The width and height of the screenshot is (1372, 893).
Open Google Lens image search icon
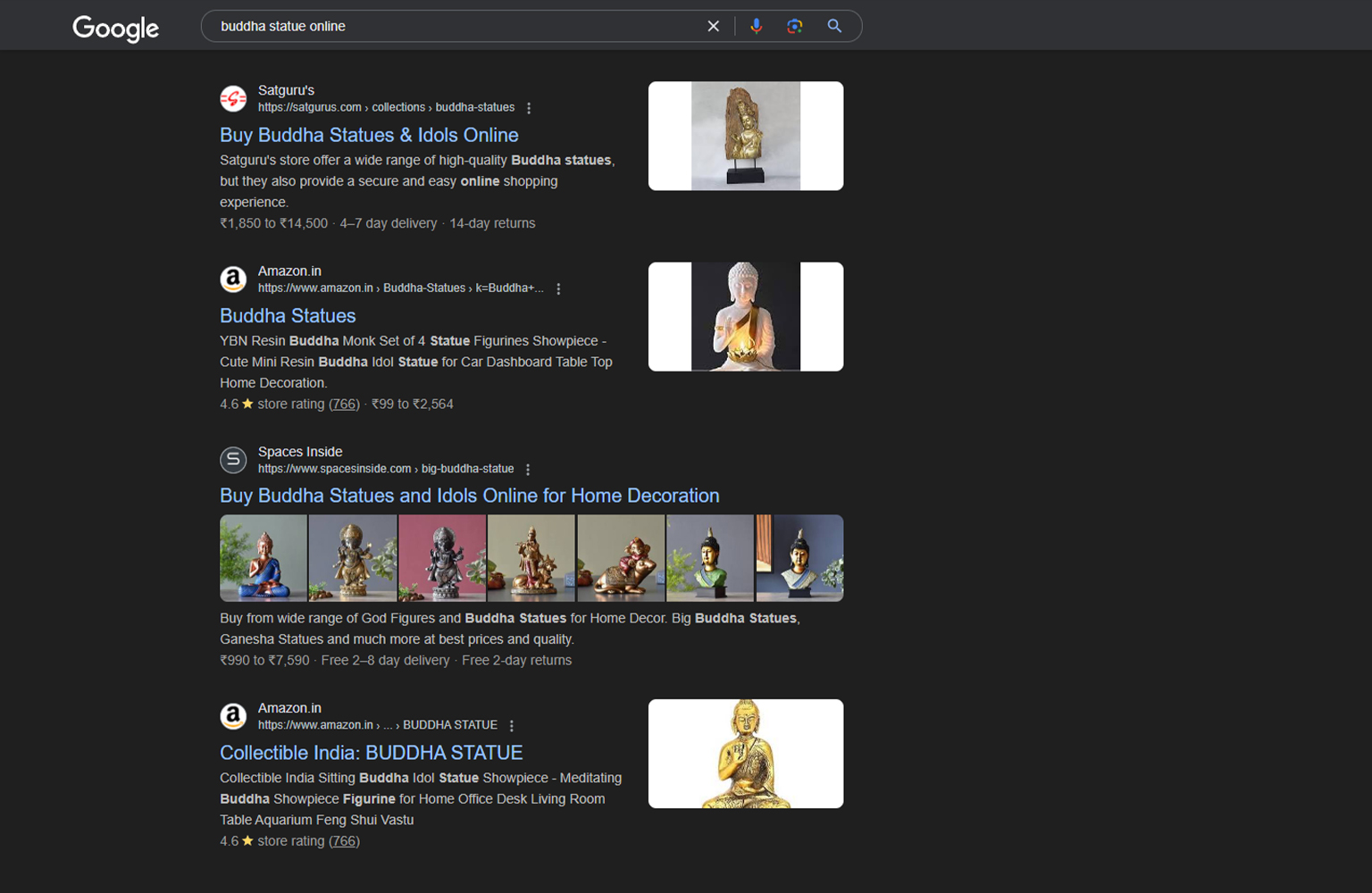coord(795,26)
